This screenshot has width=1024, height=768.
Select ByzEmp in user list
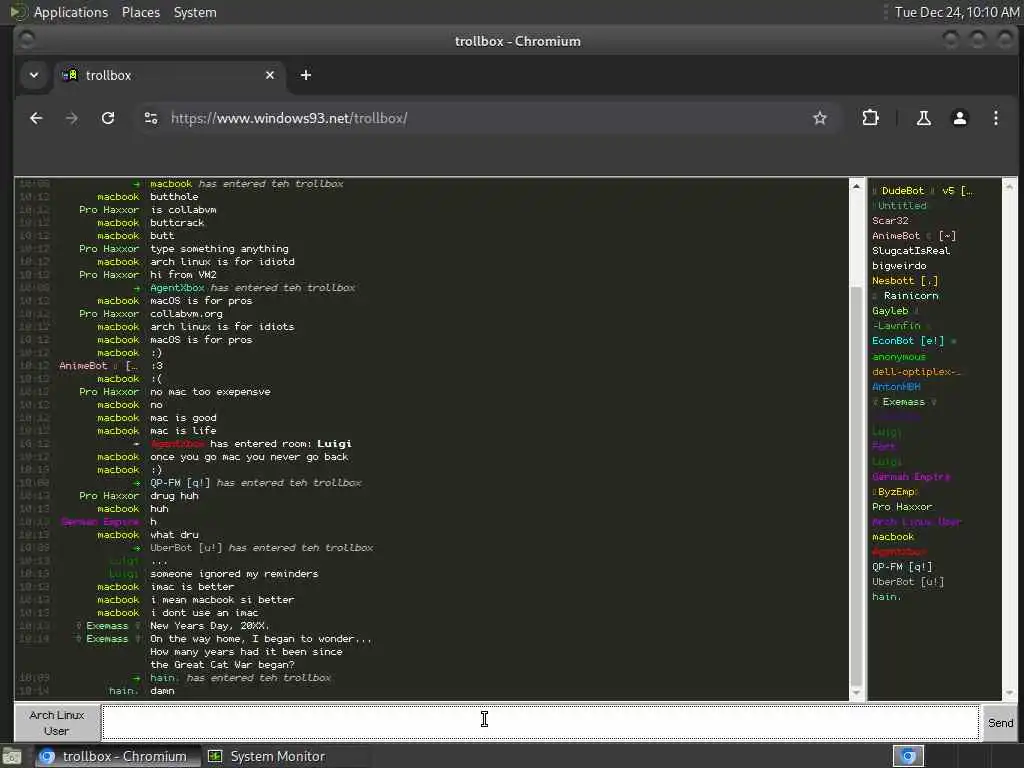click(x=895, y=492)
